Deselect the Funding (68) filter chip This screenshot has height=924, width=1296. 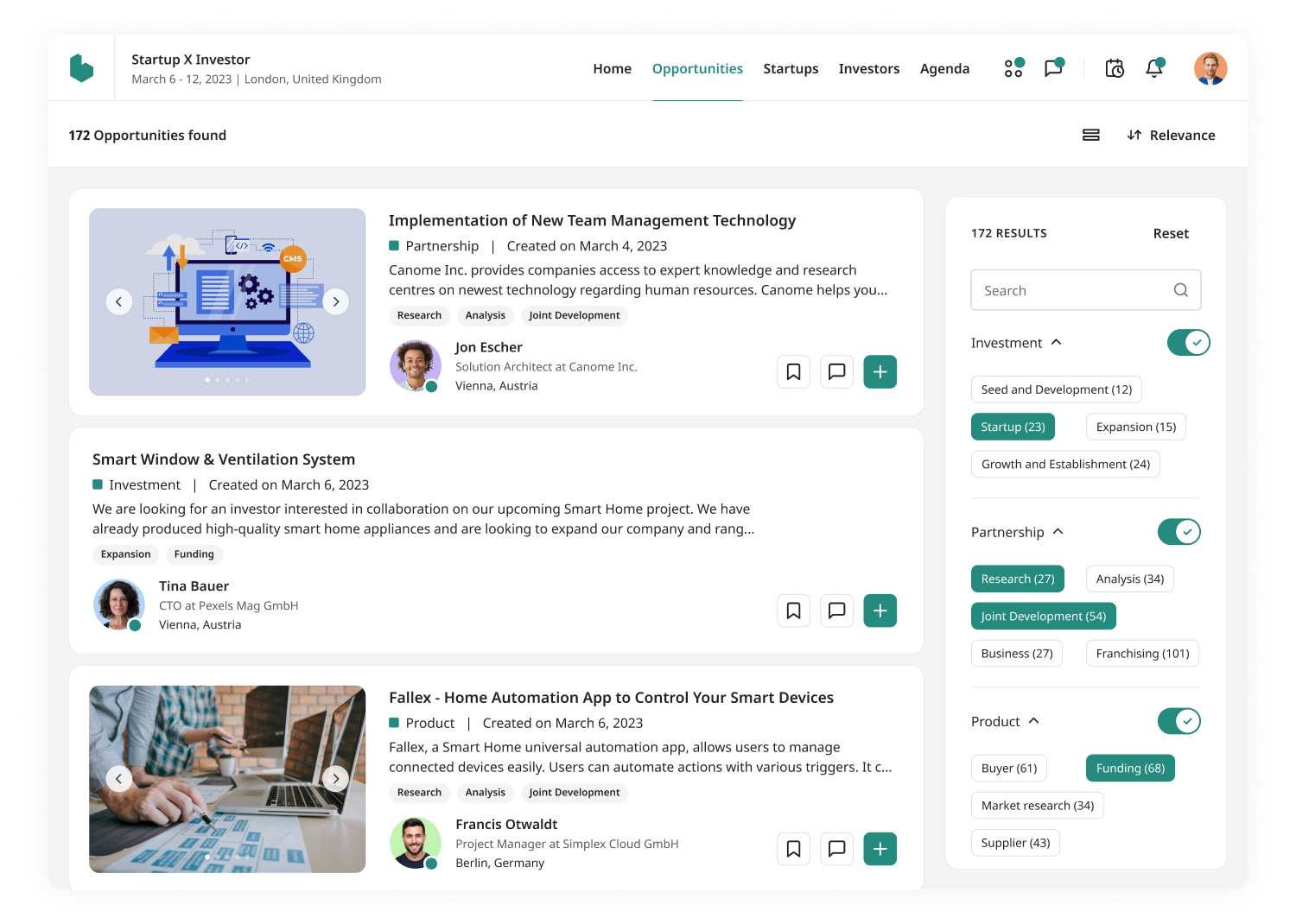tap(1130, 768)
